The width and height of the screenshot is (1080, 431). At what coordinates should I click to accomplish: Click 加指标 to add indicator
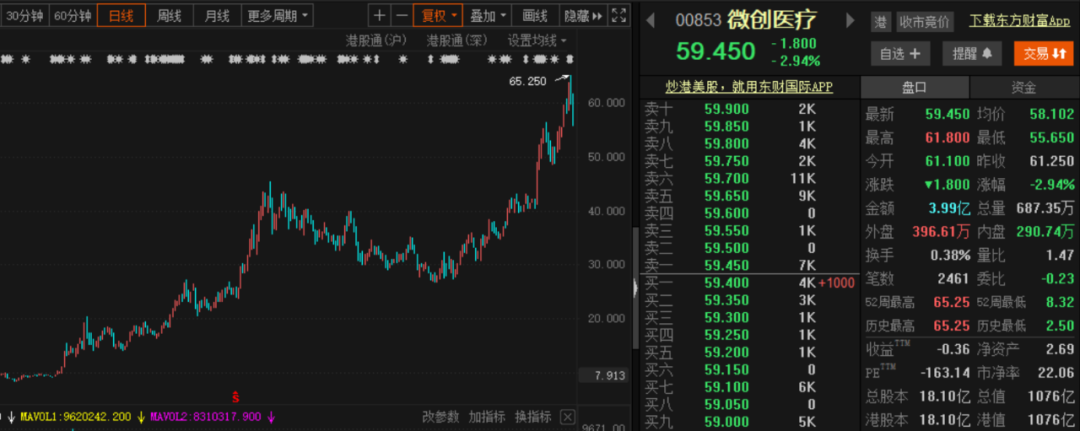click(x=487, y=417)
